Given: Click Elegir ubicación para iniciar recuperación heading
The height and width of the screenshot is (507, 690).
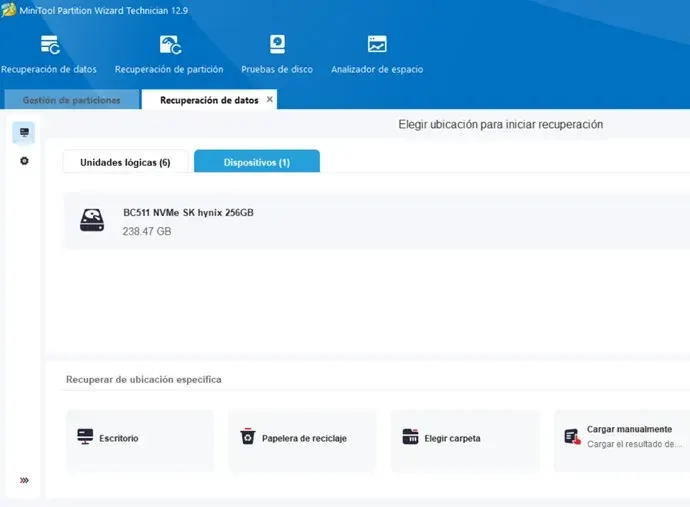Looking at the screenshot, I should 501,125.
